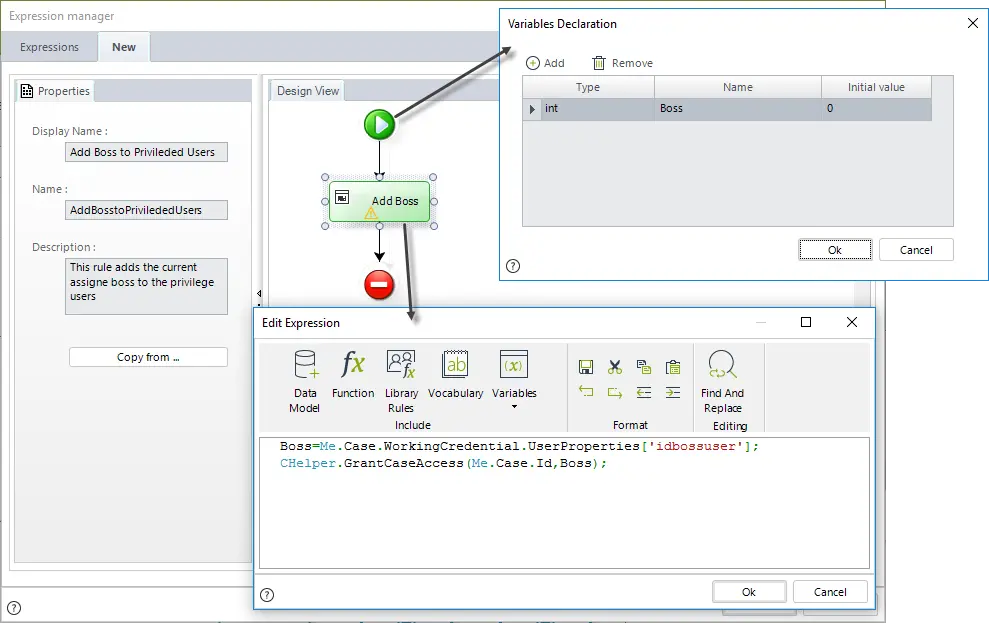
Task: Click the Increase indent icon
Action: (x=673, y=392)
